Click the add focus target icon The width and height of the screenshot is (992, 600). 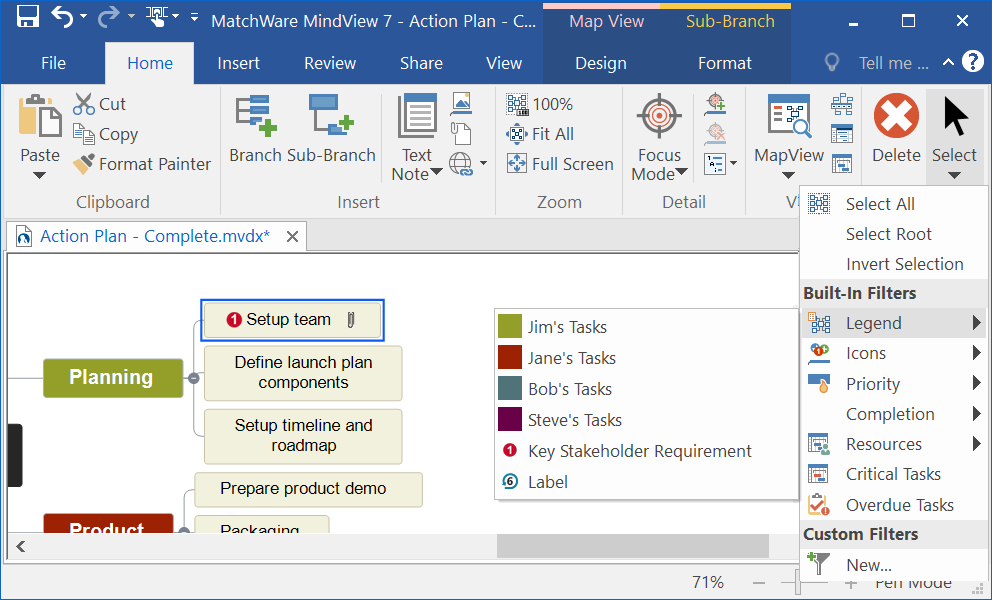(716, 104)
